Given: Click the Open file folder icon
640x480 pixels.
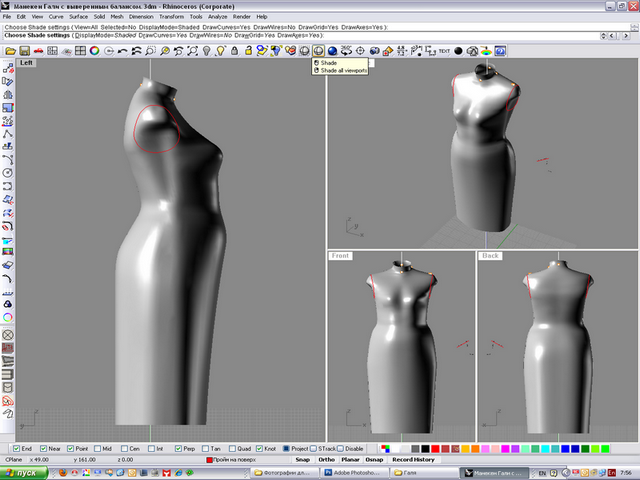Looking at the screenshot, I should tap(11, 50).
